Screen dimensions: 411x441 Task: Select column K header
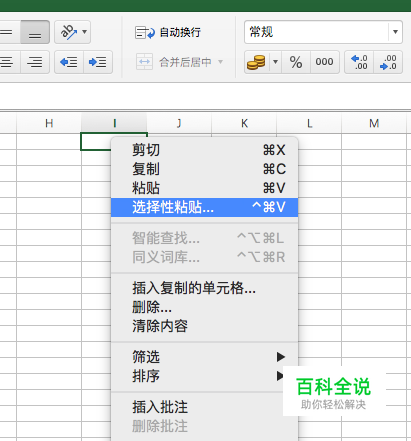(x=244, y=123)
